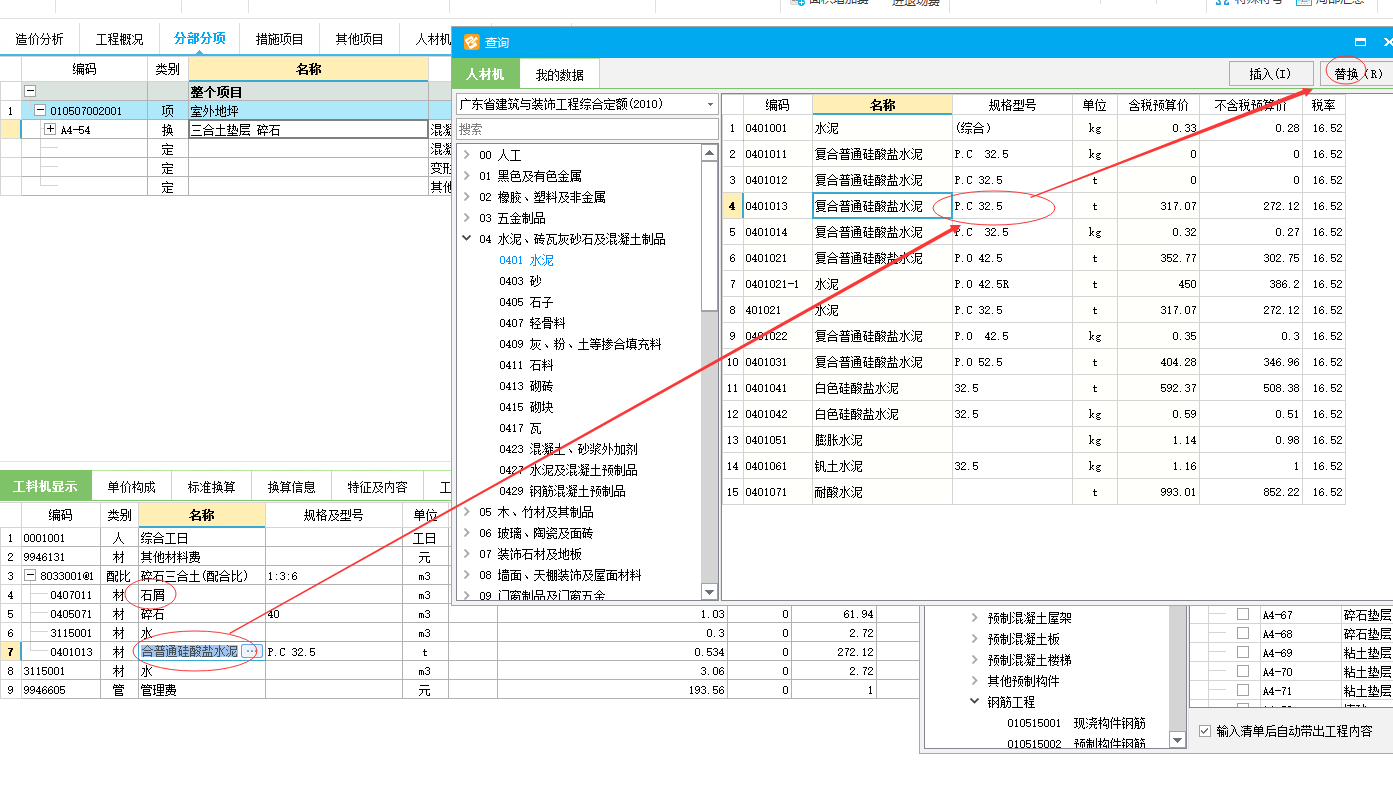Open the 换算信息 tab

(291, 487)
